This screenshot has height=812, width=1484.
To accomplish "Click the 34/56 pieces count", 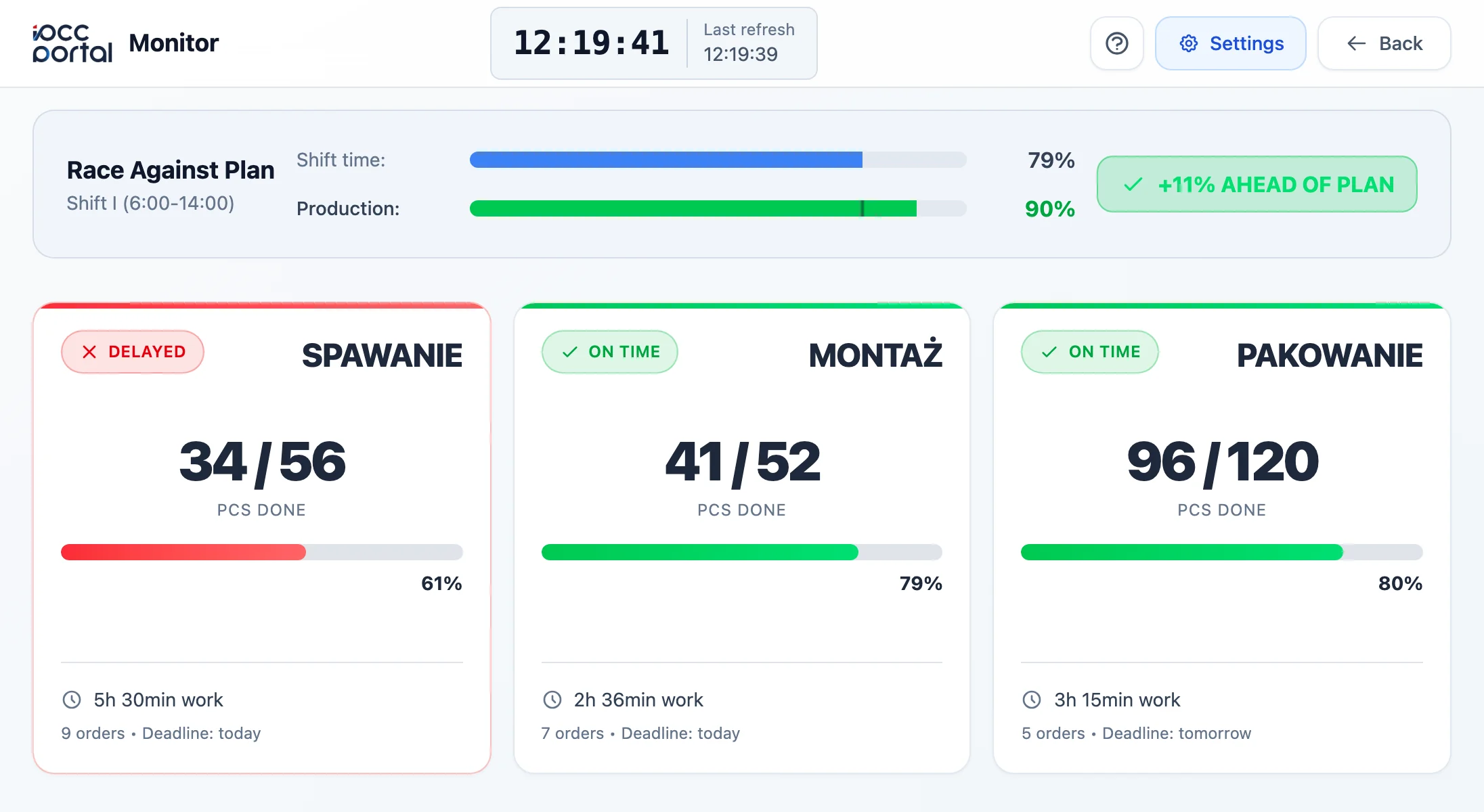I will pyautogui.click(x=262, y=462).
